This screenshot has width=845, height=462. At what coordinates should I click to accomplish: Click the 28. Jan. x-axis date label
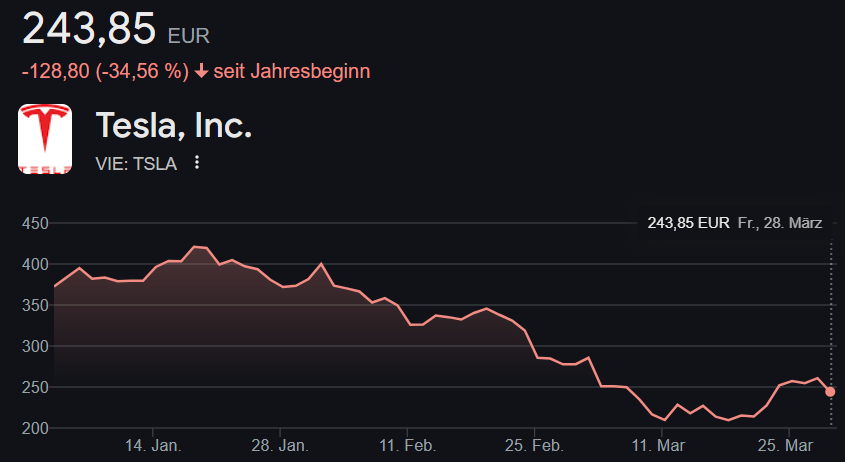click(280, 446)
